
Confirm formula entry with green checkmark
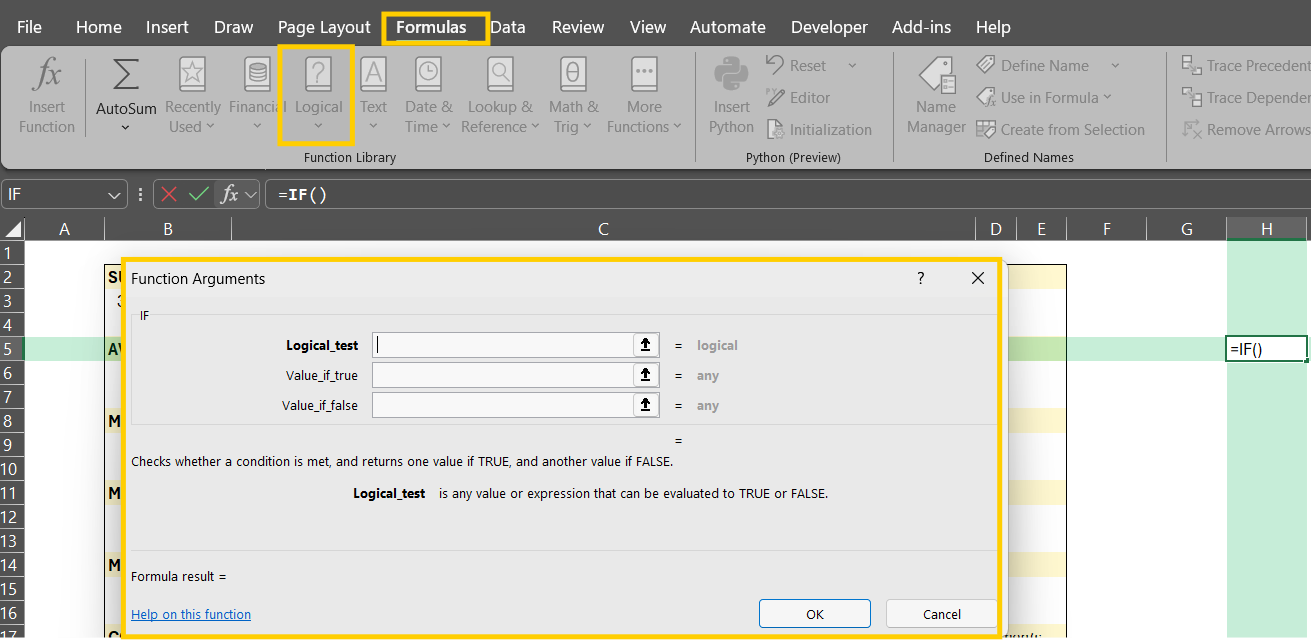199,195
